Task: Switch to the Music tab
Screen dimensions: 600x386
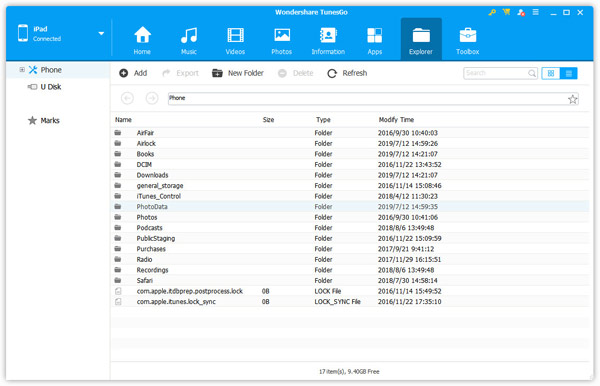Action: (189, 40)
